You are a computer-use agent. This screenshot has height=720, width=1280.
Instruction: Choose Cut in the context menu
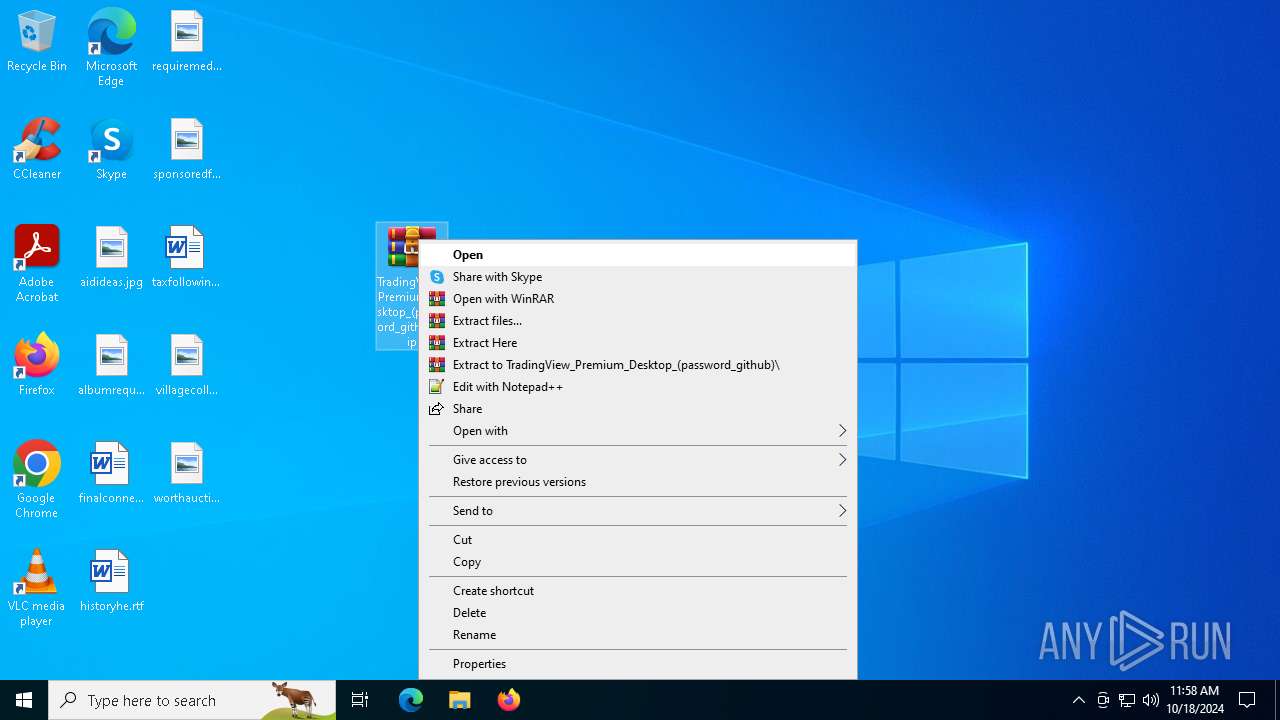[638, 540]
